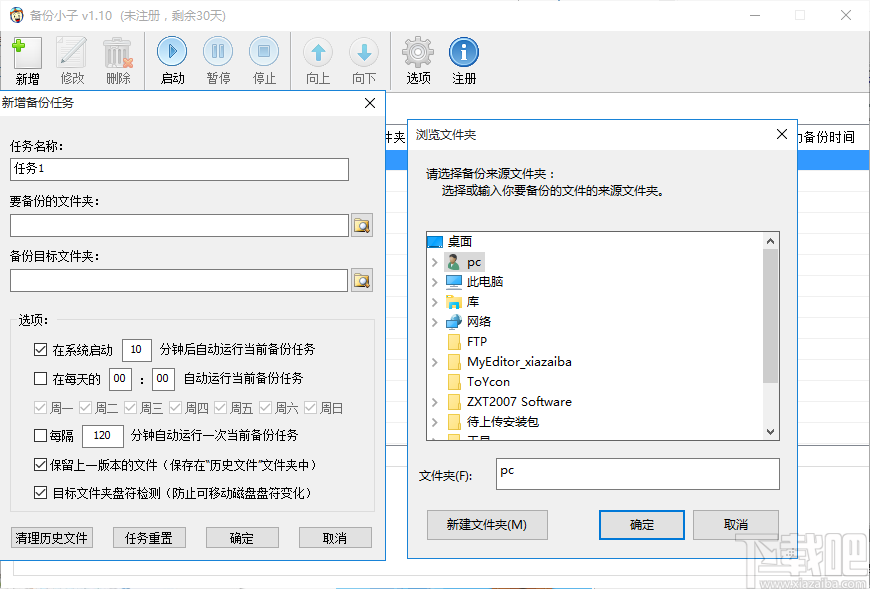Expand the 此电脑 tree node
The height and width of the screenshot is (589, 870).
(435, 282)
